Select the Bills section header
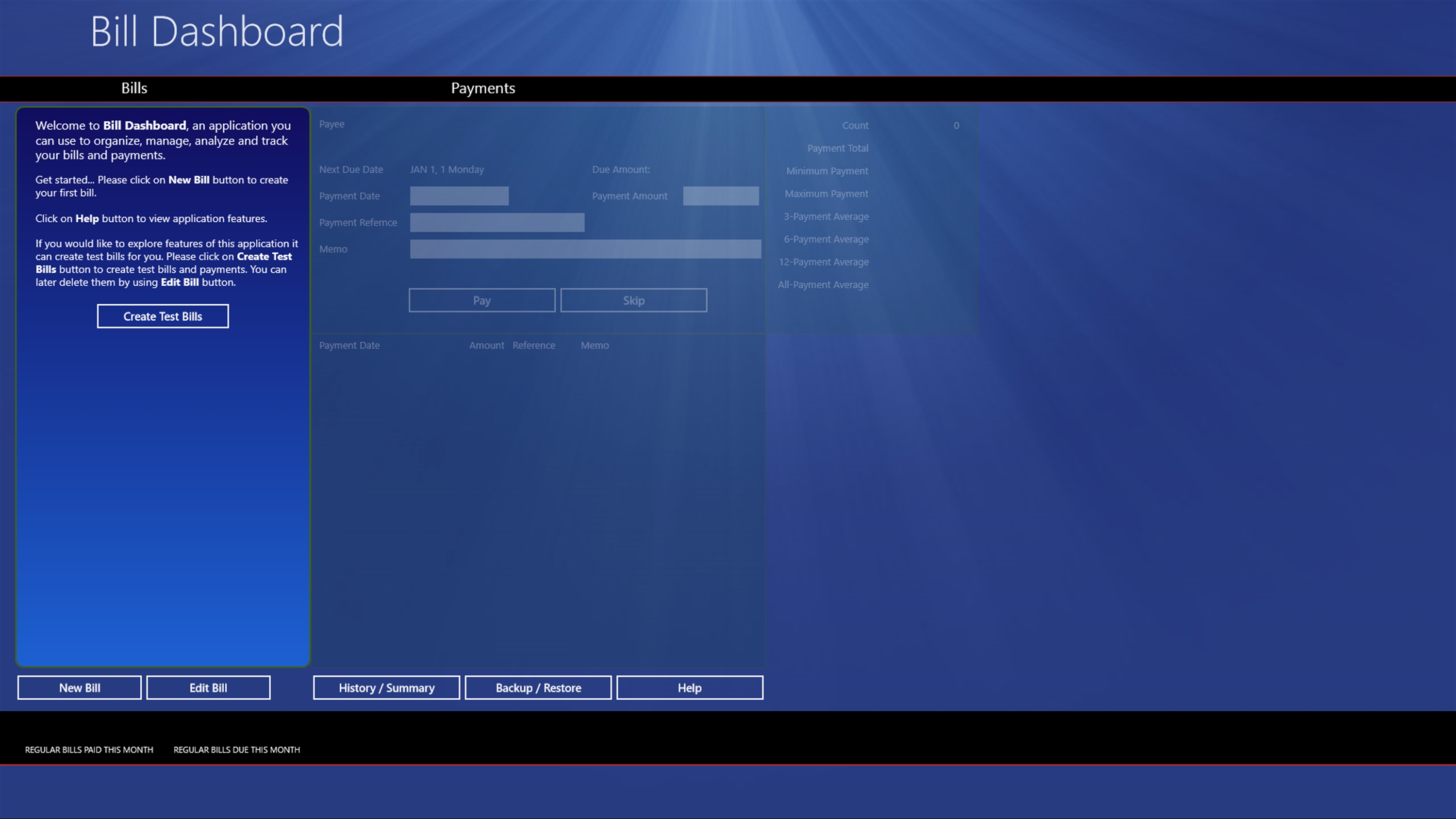The image size is (1456, 819). tap(134, 88)
